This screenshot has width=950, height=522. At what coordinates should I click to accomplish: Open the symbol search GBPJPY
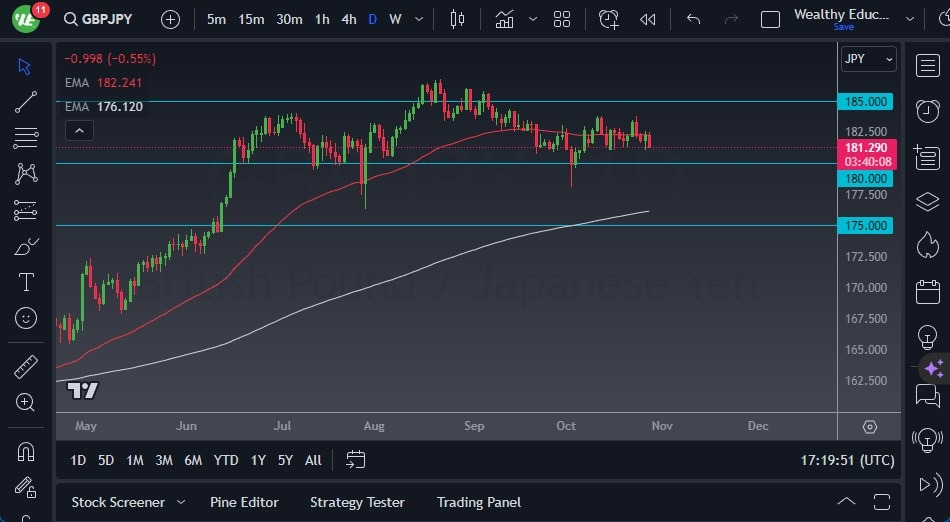point(98,19)
